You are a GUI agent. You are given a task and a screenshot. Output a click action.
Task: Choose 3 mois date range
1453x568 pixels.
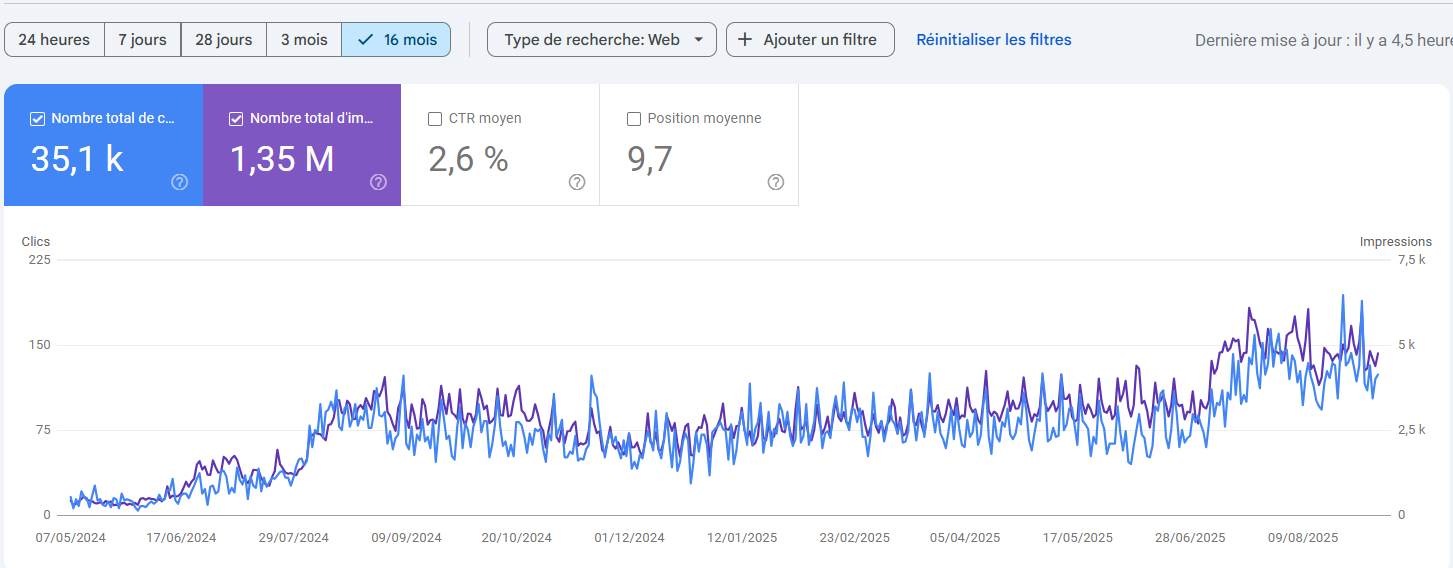pyautogui.click(x=303, y=40)
